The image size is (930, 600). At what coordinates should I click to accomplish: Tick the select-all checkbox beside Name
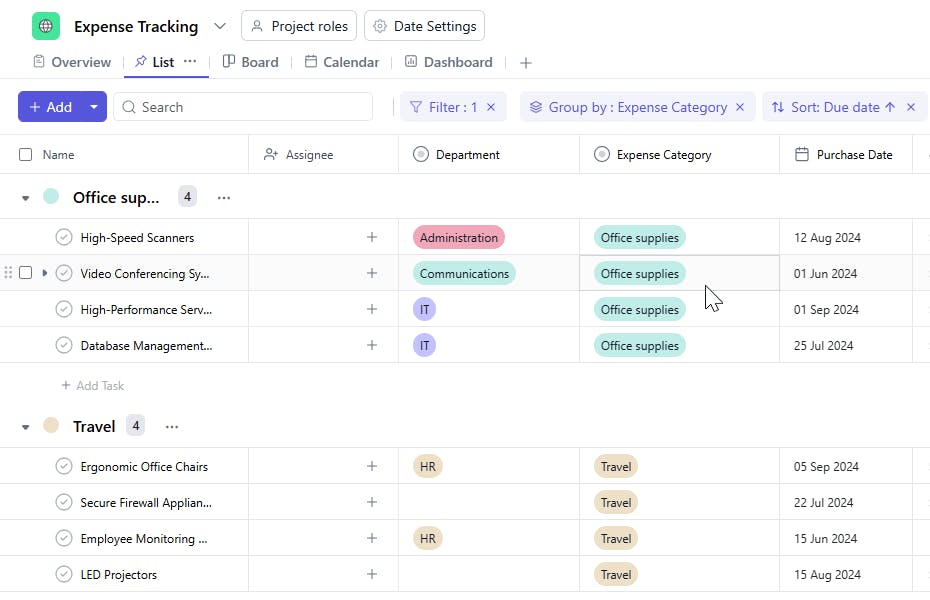pyautogui.click(x=26, y=155)
